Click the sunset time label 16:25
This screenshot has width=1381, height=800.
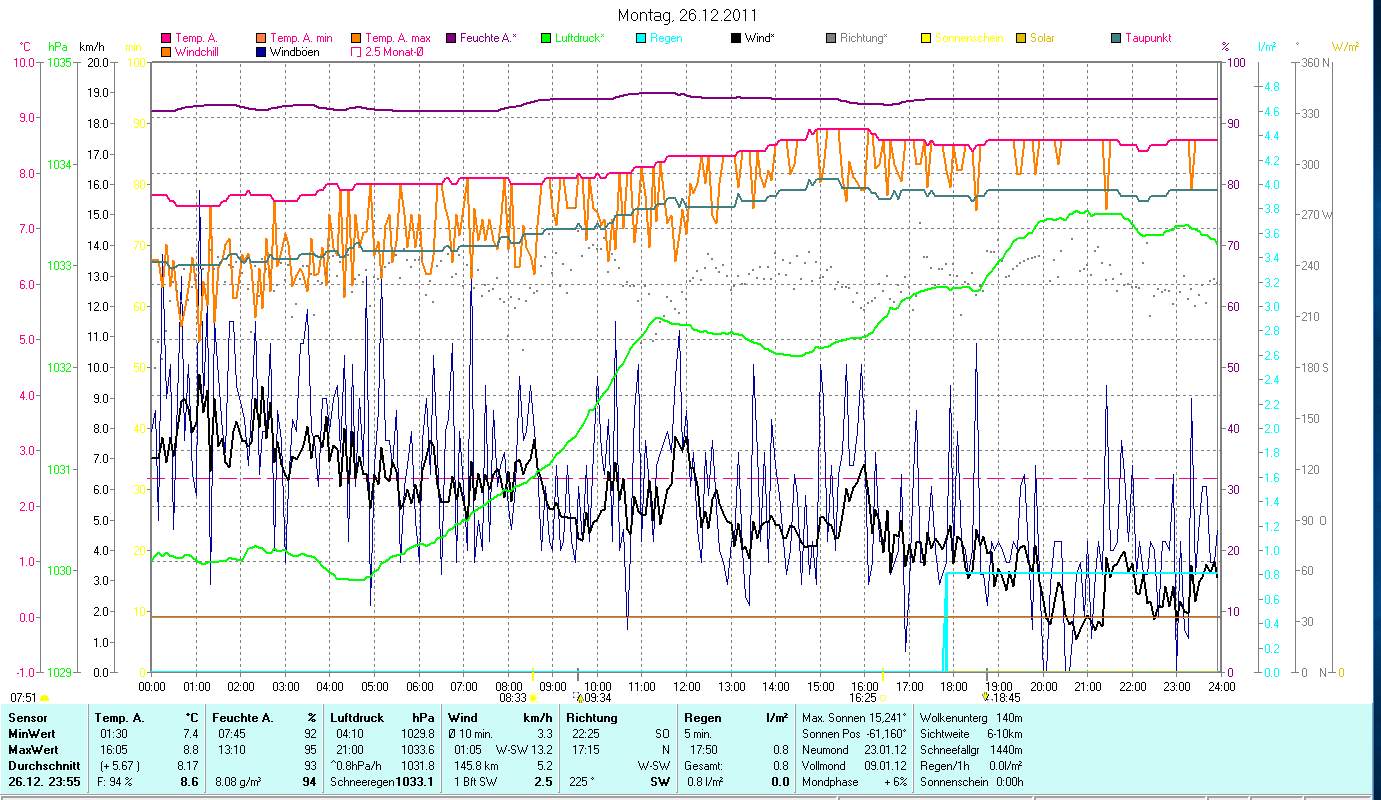(x=863, y=698)
